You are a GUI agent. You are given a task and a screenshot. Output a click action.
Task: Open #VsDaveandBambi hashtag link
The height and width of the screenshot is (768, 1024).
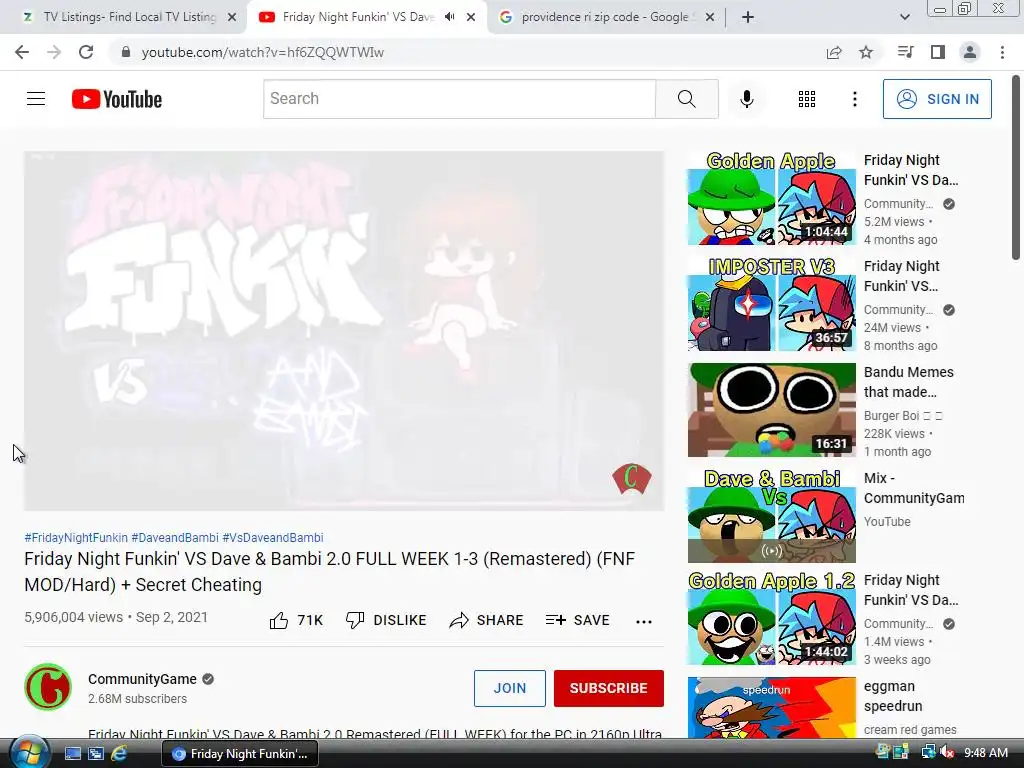tap(273, 537)
